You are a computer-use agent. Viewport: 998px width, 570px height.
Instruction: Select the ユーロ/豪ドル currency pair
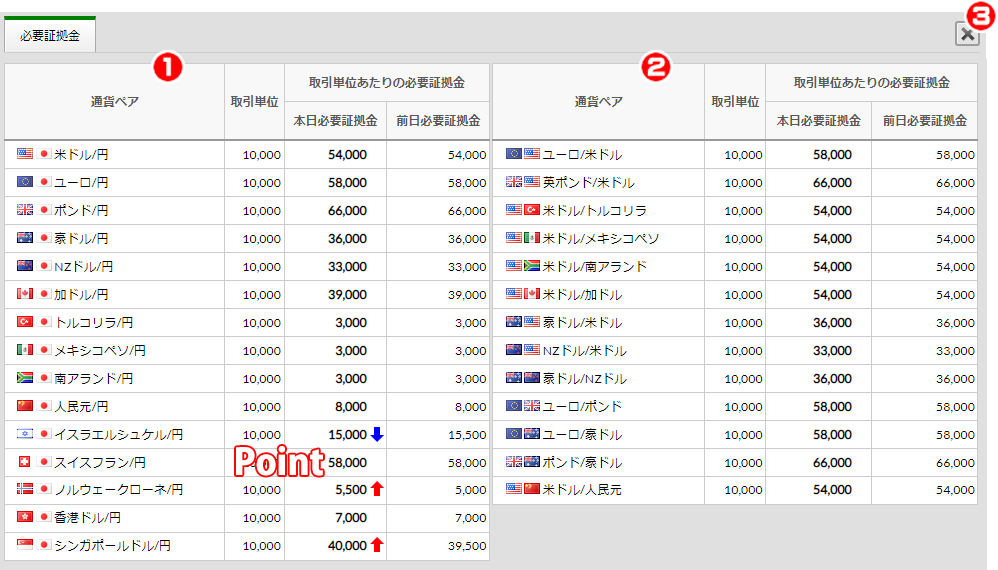click(x=582, y=434)
